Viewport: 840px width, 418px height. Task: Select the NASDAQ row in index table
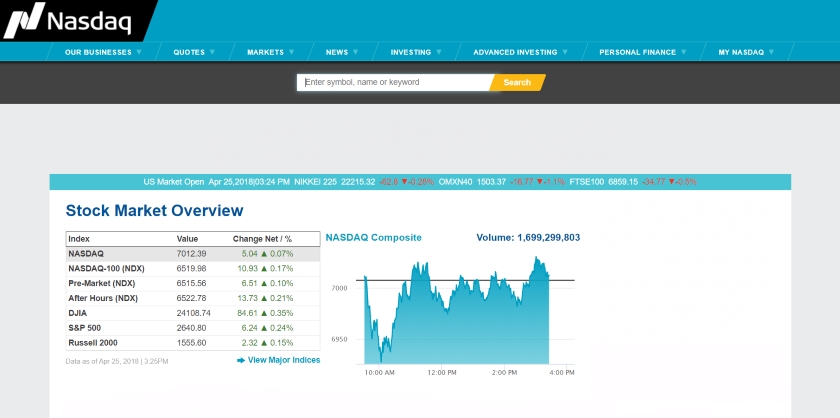(193, 254)
